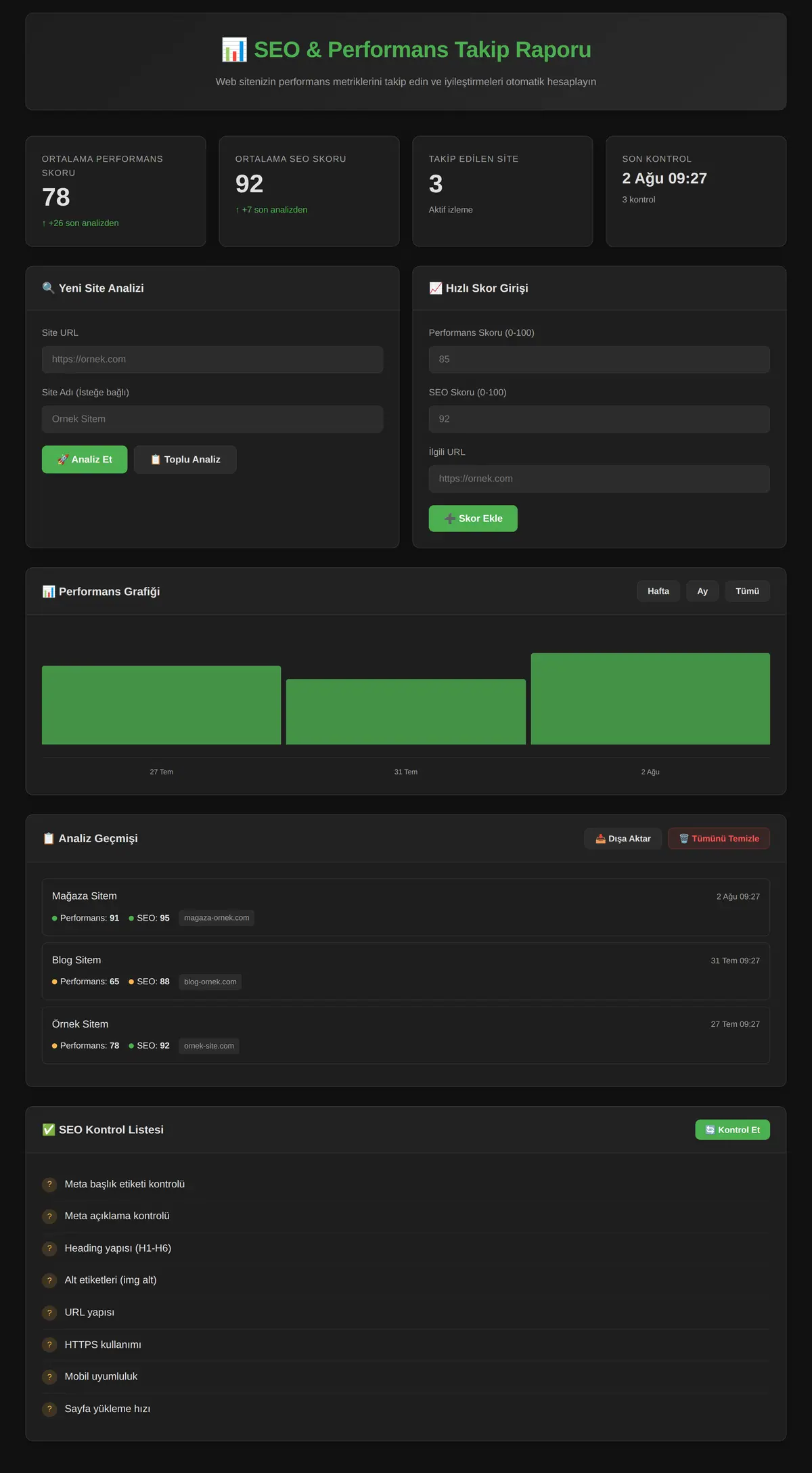812x1473 pixels.
Task: Click the Performans Skoru input field
Action: tap(600, 359)
